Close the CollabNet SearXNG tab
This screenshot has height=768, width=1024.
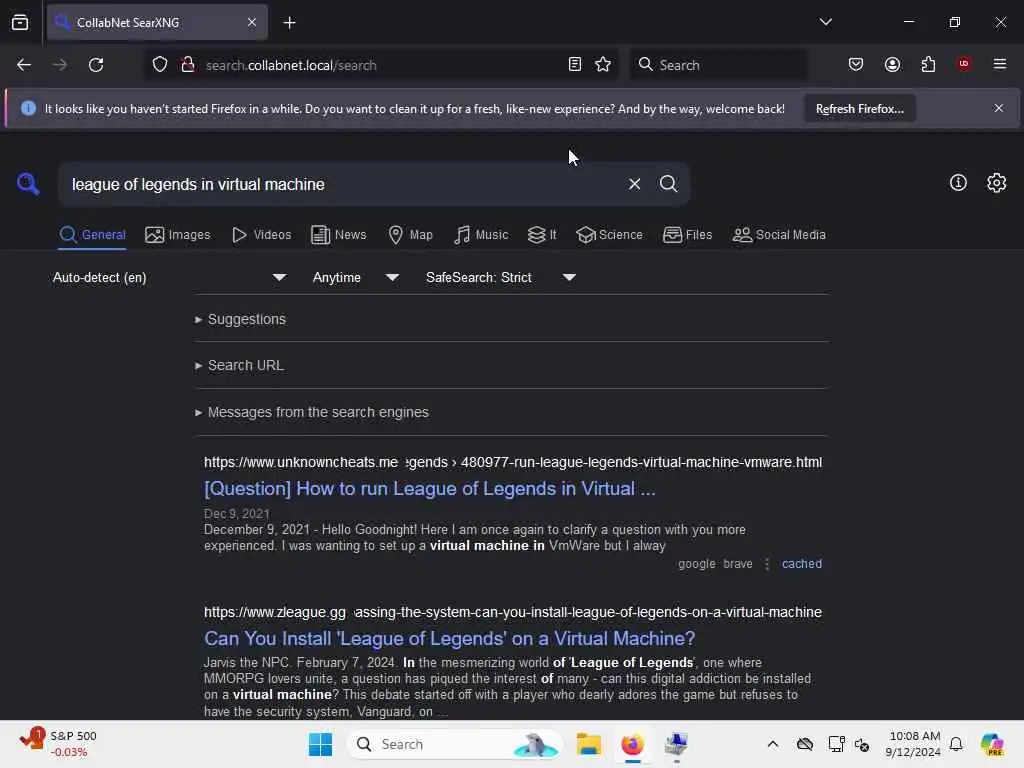tap(252, 22)
